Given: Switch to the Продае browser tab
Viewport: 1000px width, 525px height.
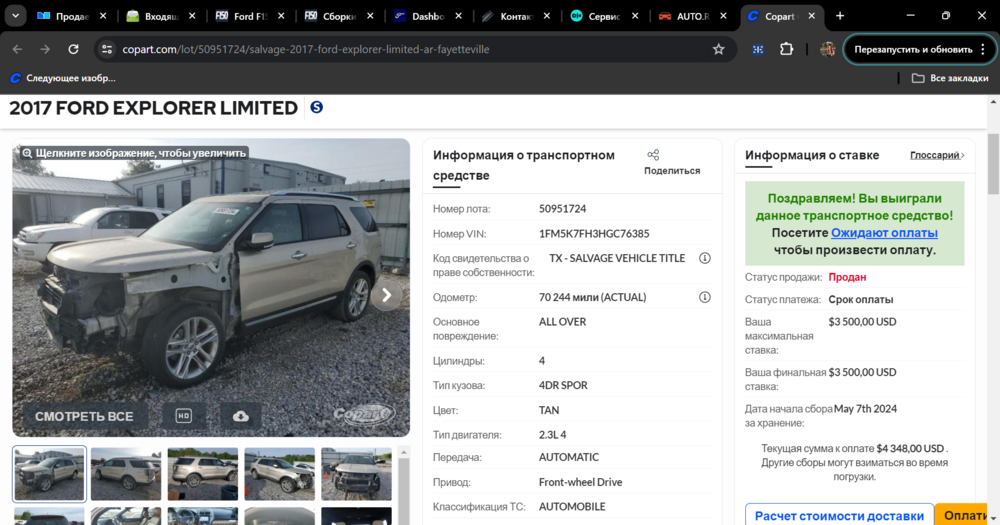Looking at the screenshot, I should click(x=62, y=17).
